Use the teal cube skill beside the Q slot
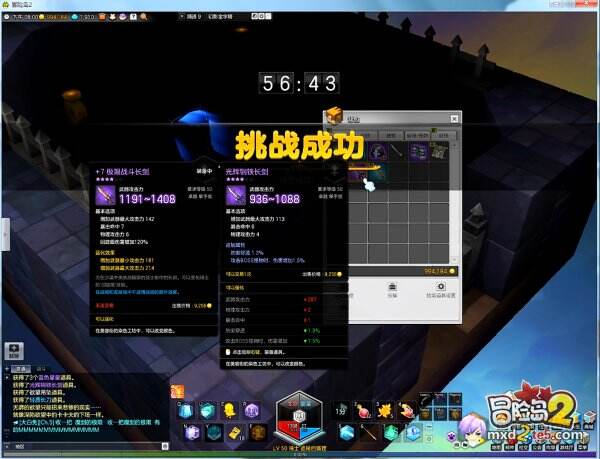 point(208,411)
